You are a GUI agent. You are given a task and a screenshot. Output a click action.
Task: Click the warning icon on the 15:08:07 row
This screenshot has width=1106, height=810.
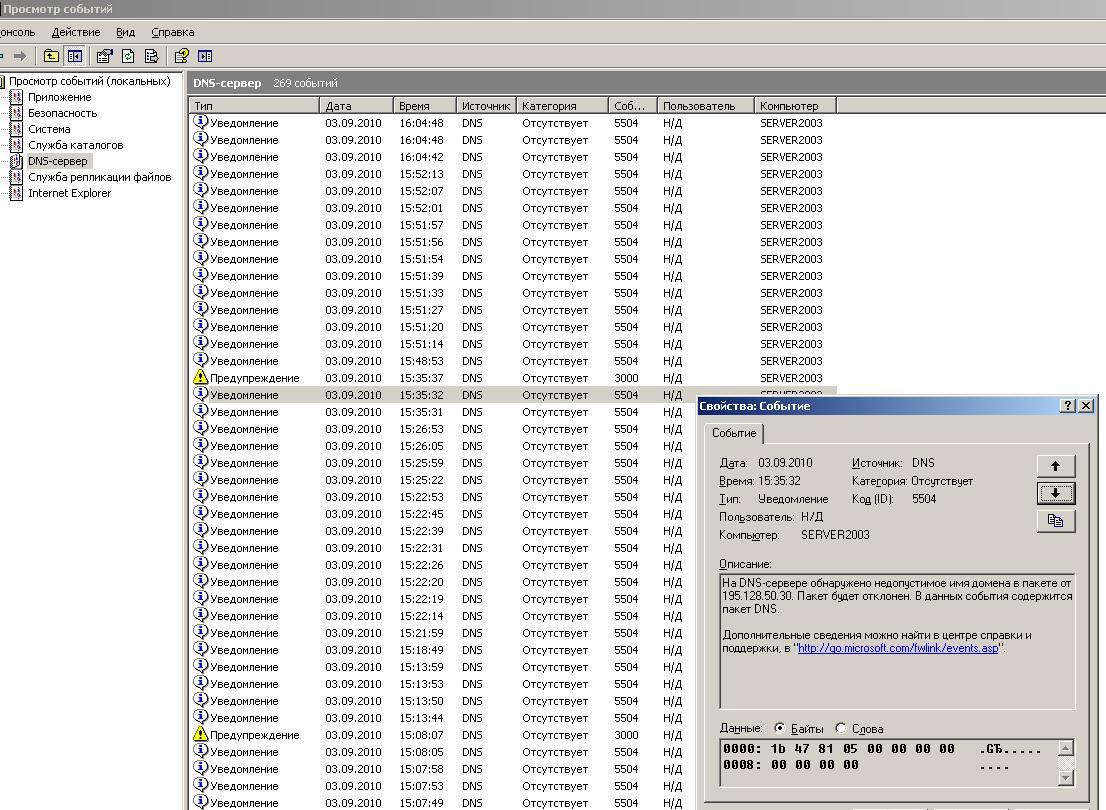(200, 735)
